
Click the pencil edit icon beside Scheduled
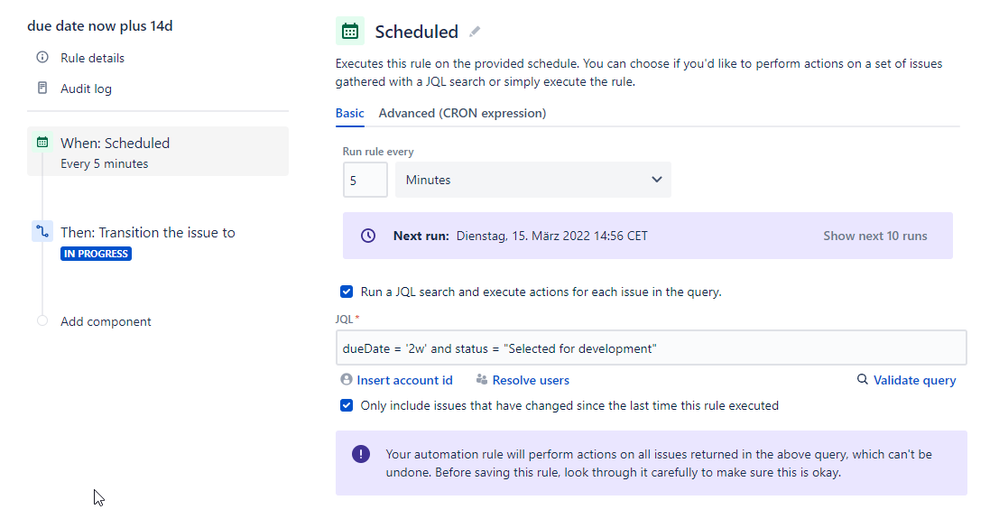475,32
